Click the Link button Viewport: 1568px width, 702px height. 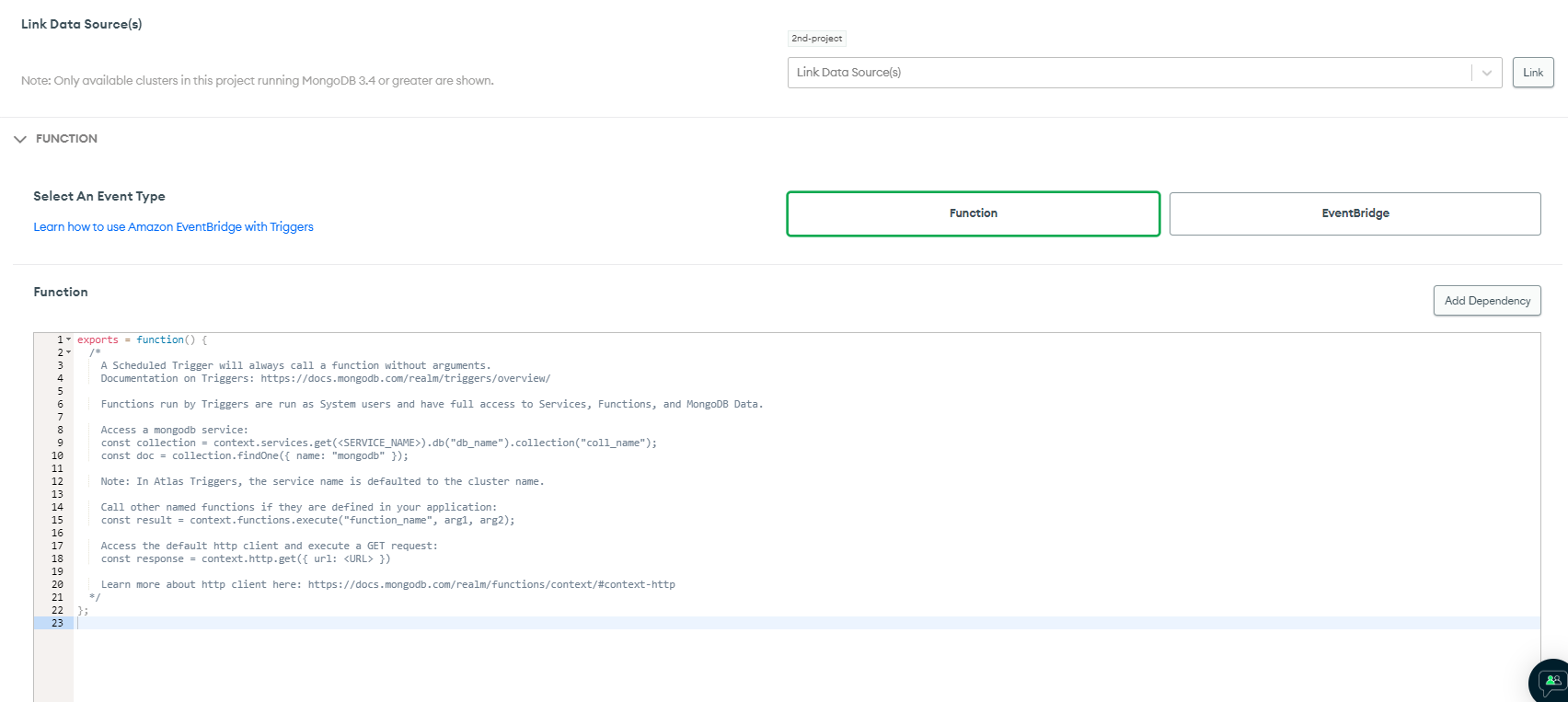(x=1533, y=73)
